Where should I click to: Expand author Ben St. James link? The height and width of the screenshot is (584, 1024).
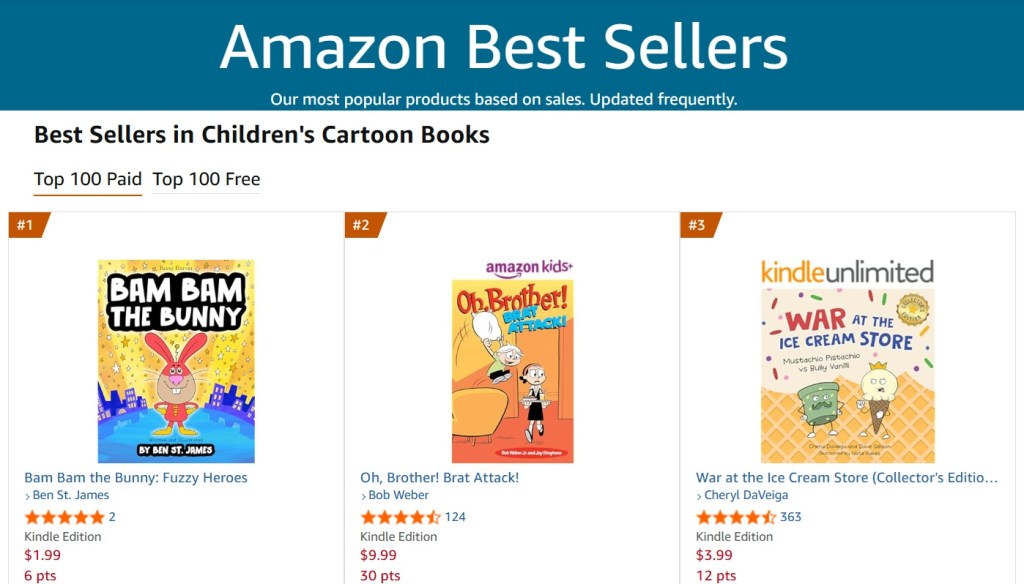click(x=71, y=496)
